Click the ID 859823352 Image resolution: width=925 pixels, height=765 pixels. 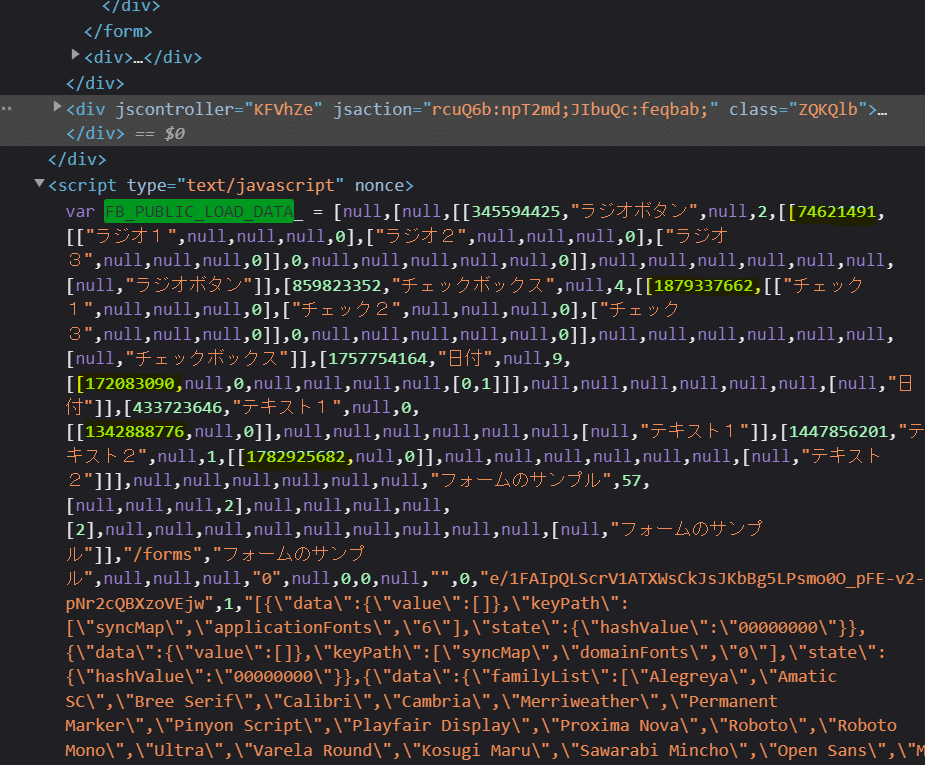[x=337, y=285]
